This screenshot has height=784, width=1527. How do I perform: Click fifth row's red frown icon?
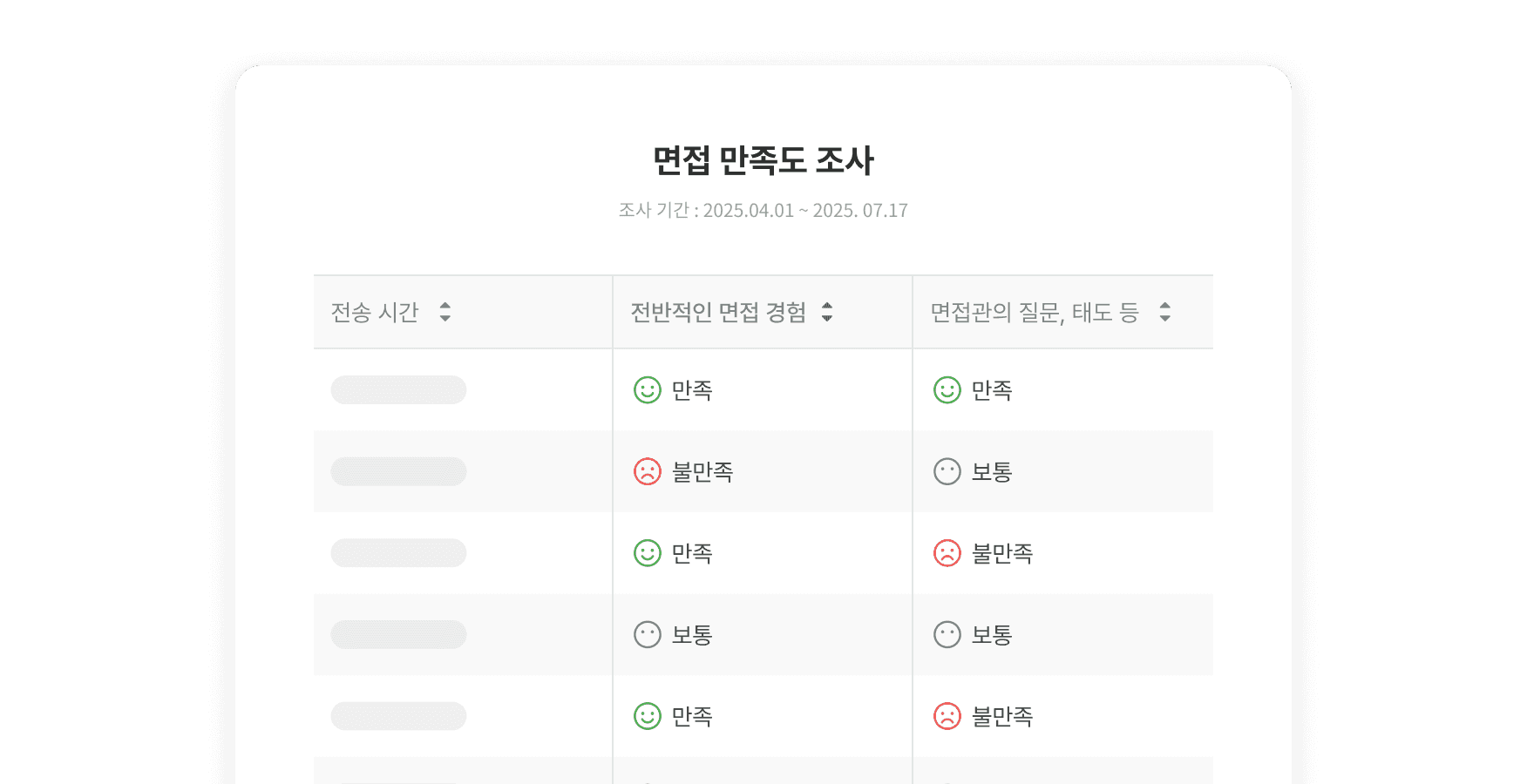coord(947,716)
